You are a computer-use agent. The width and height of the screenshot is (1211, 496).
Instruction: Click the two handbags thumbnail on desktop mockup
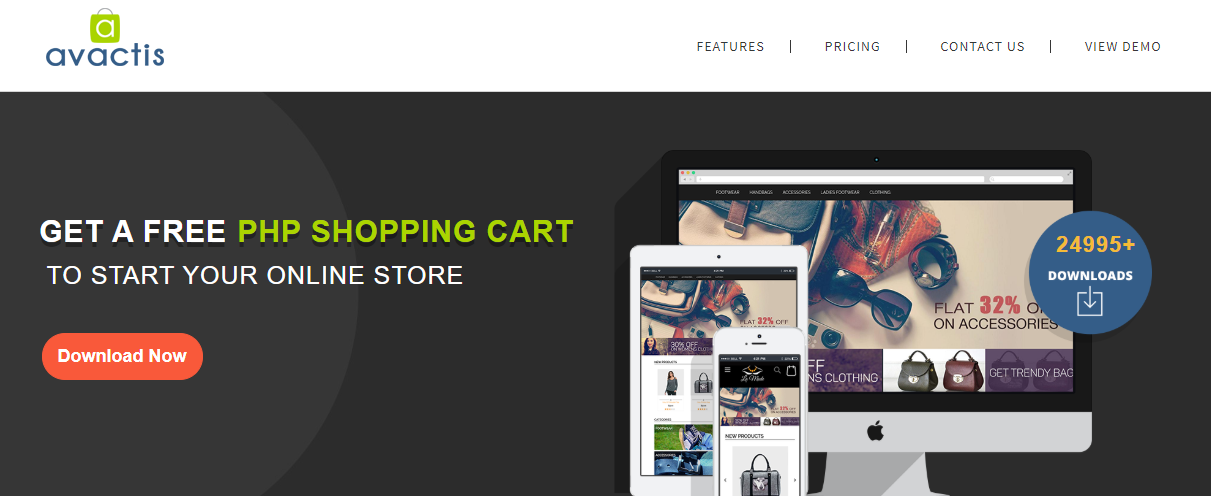(934, 371)
